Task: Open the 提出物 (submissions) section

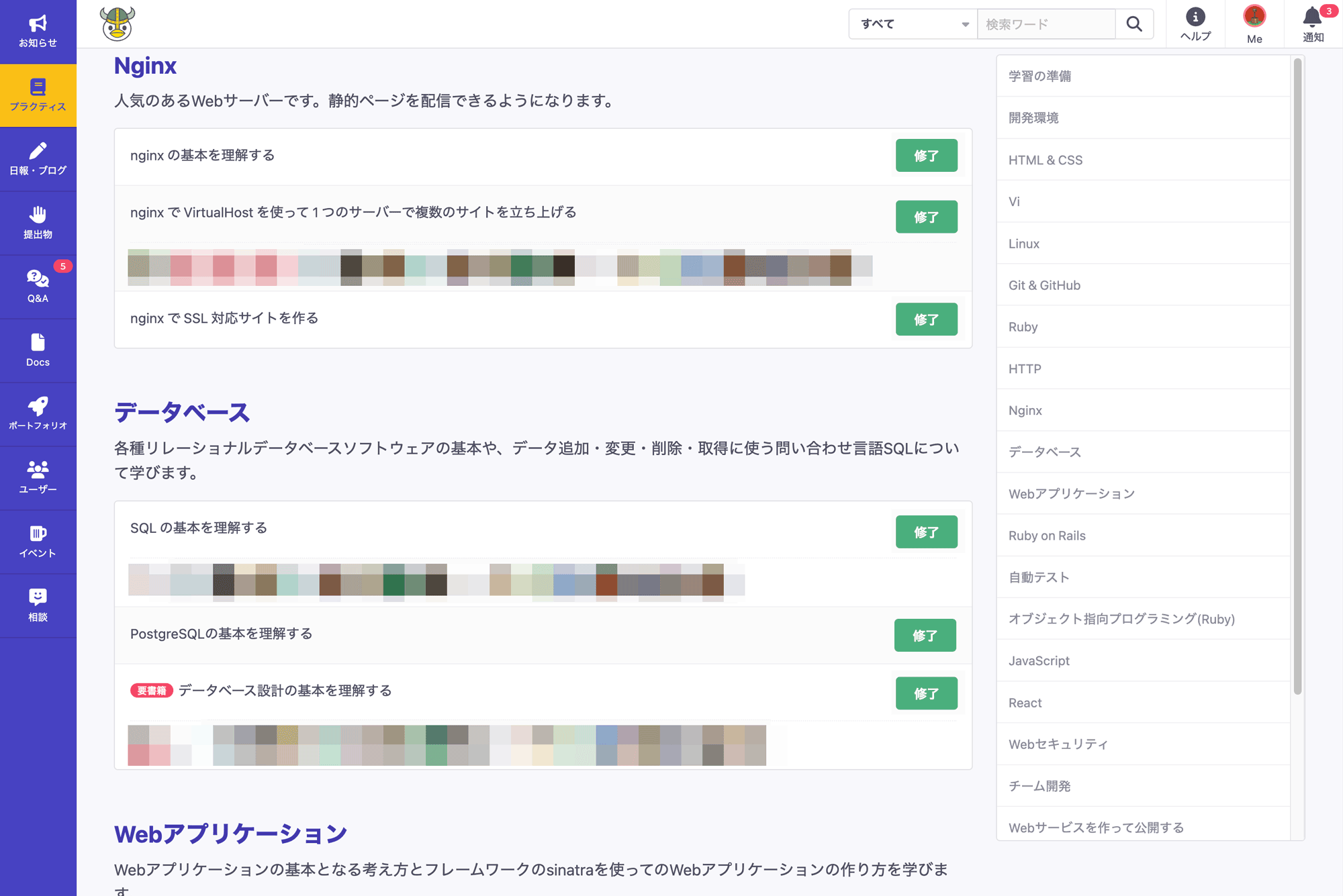Action: [x=38, y=222]
